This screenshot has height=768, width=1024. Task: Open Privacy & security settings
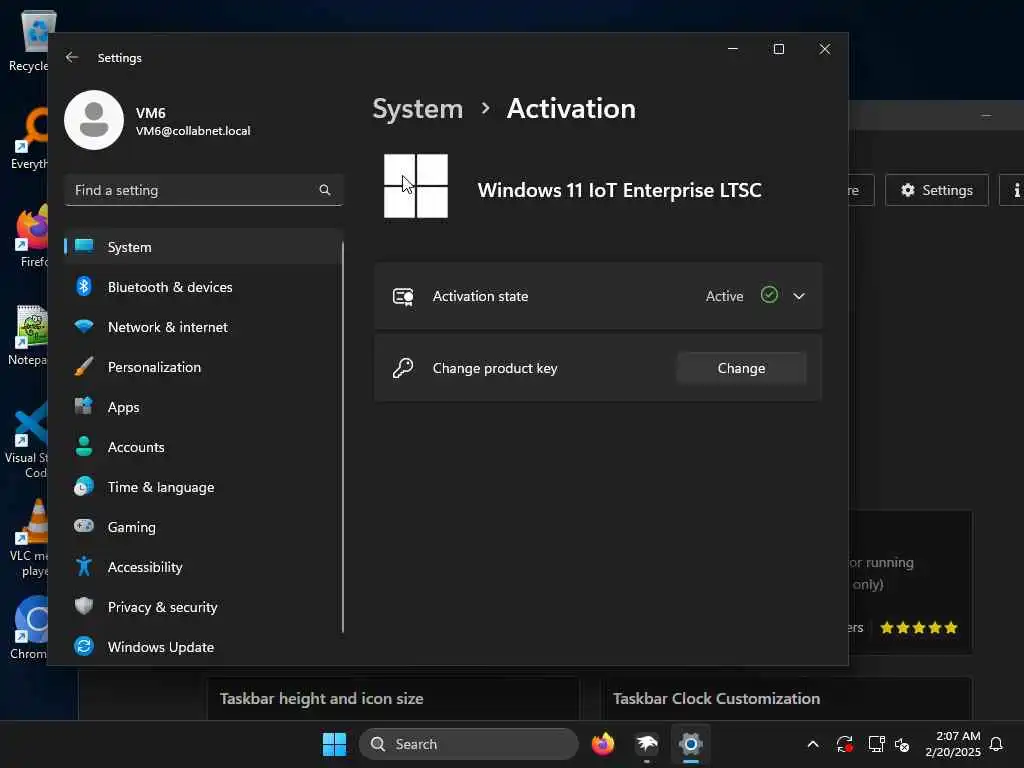click(x=204, y=607)
